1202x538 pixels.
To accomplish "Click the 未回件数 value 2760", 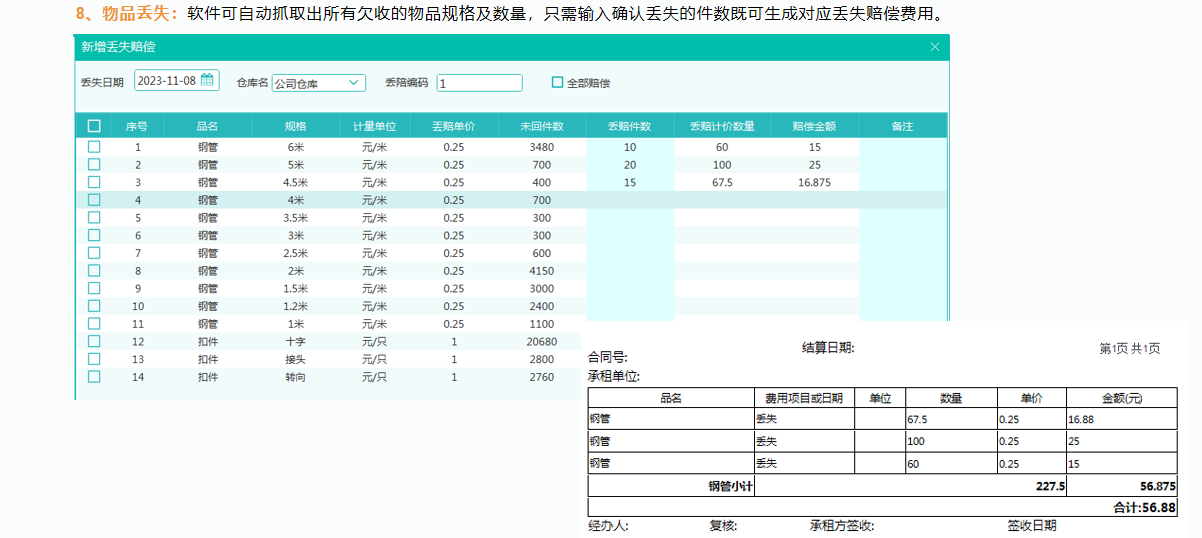I will point(541,377).
